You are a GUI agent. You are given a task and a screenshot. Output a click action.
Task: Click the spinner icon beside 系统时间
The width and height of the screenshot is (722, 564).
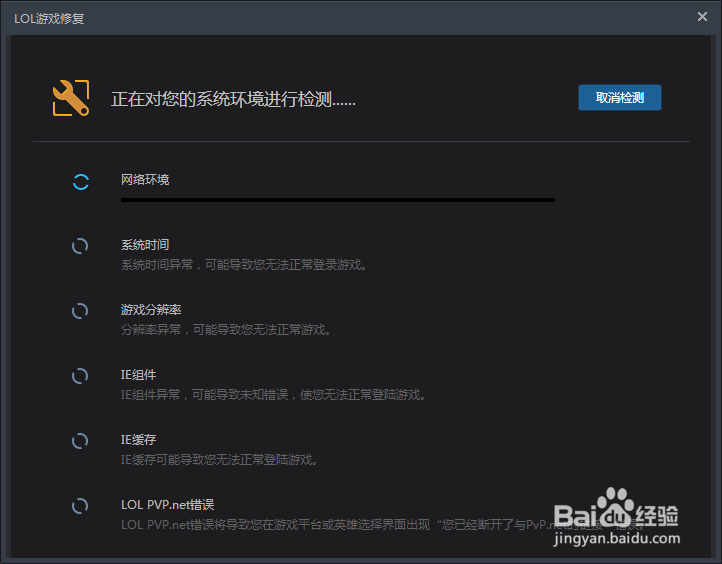80,246
